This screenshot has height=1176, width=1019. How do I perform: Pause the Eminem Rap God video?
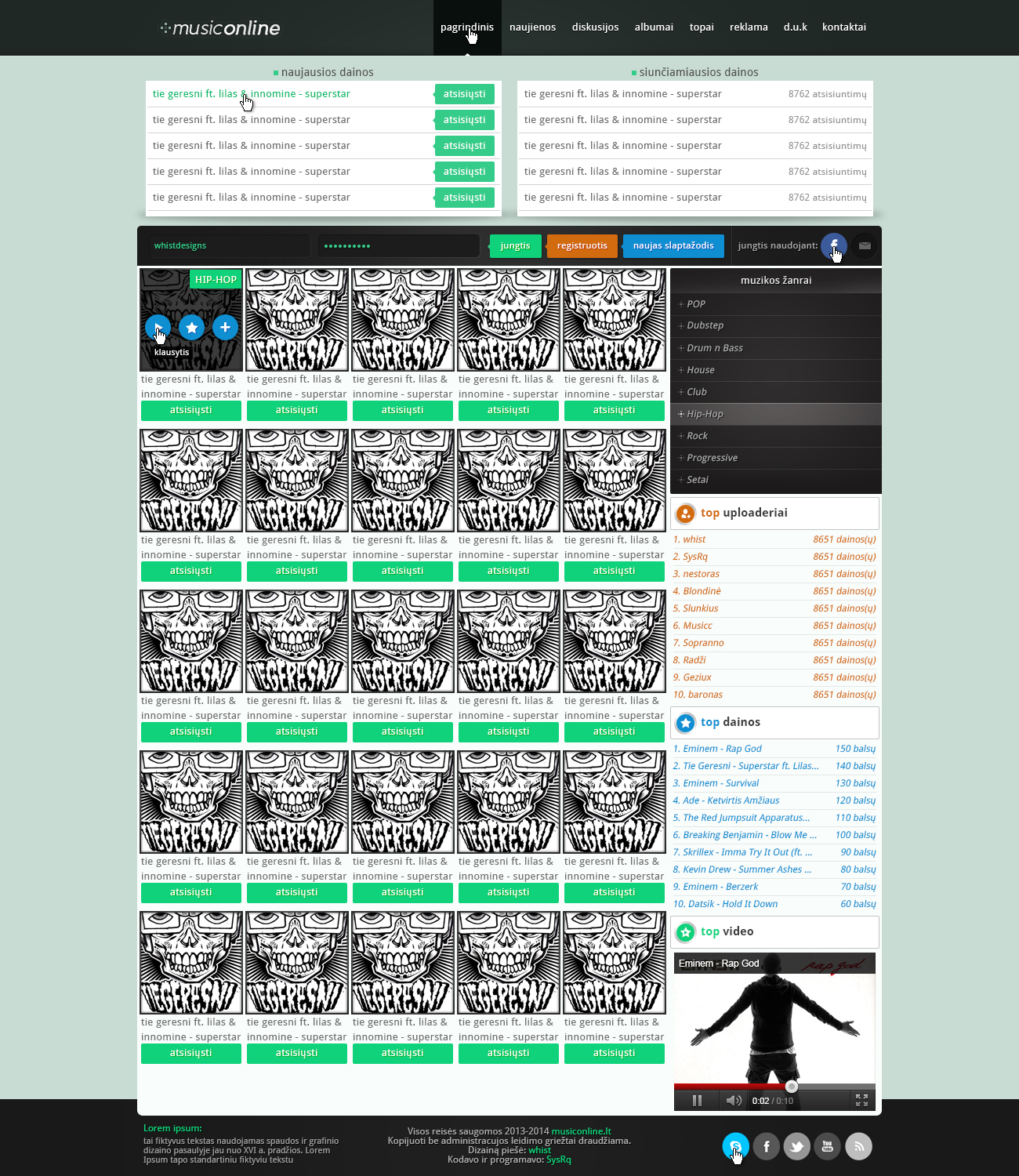coord(697,1101)
